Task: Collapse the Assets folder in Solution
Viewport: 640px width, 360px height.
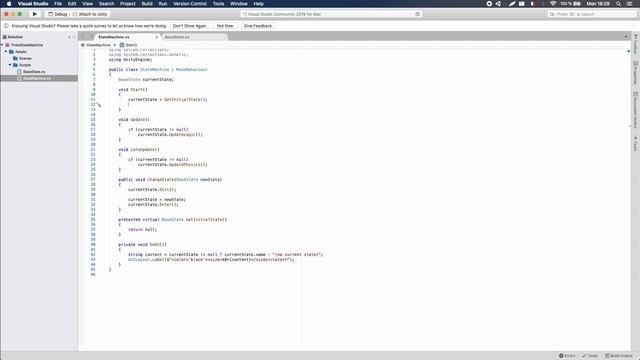Action: 6,52
